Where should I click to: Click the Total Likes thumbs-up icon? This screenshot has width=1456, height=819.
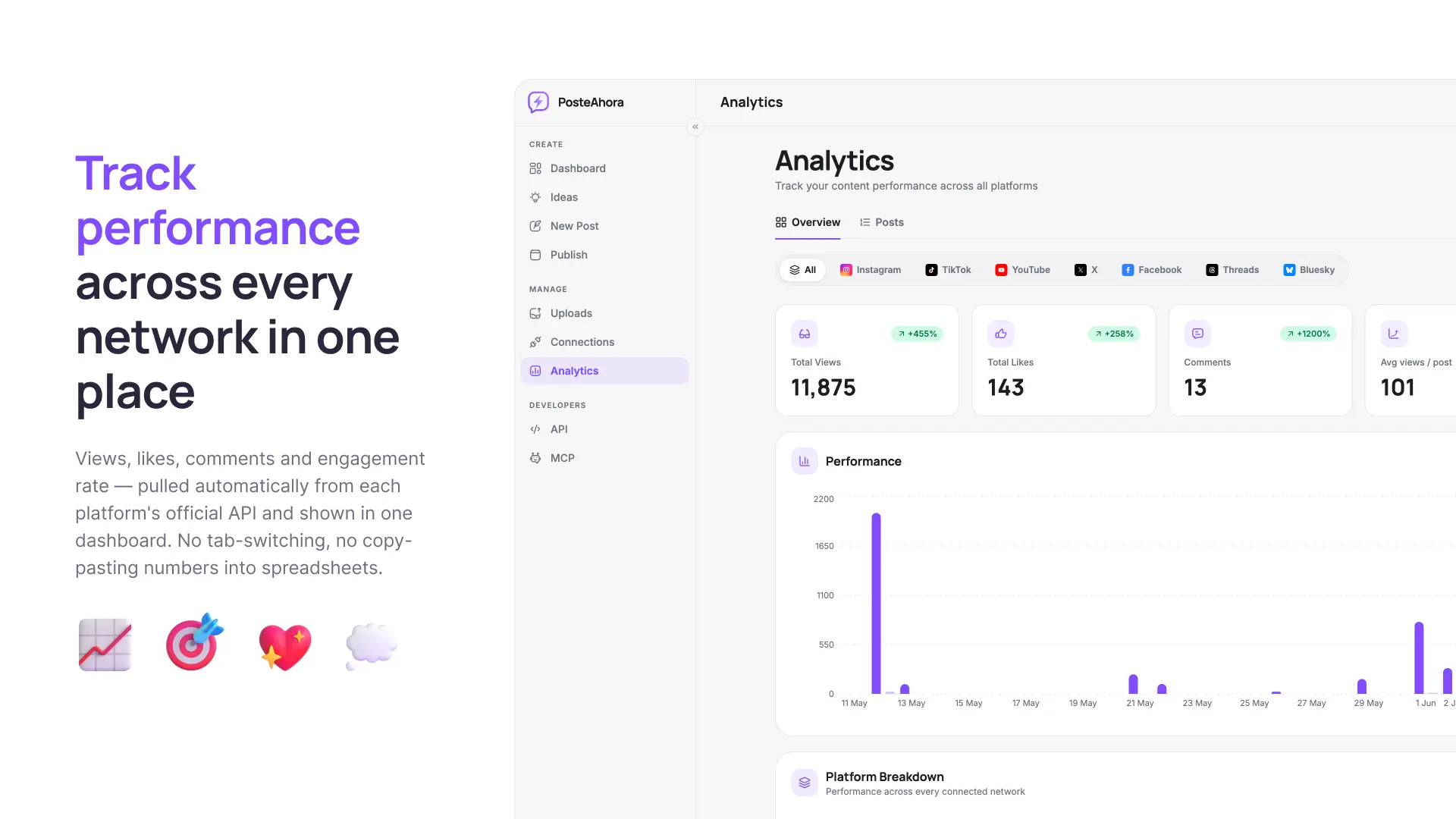tap(1001, 334)
